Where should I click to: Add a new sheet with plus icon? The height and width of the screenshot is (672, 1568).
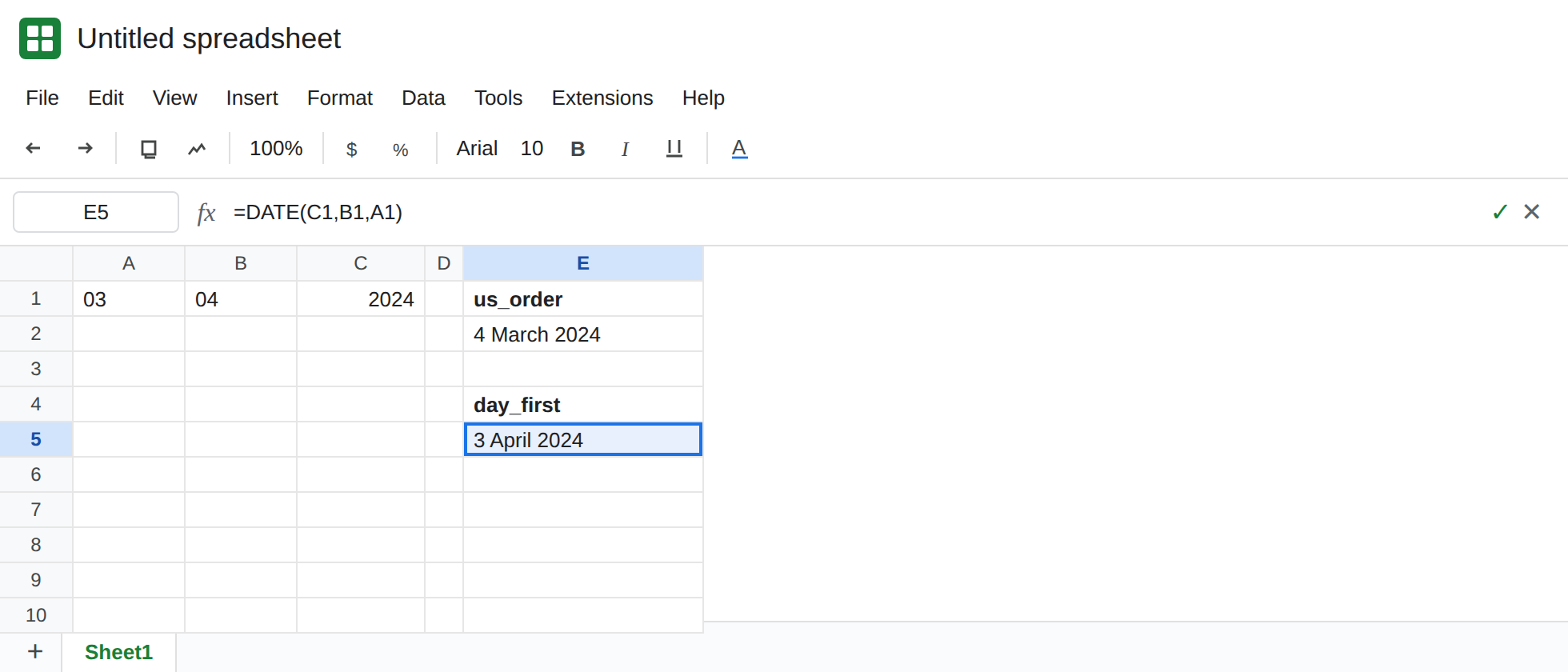[35, 651]
